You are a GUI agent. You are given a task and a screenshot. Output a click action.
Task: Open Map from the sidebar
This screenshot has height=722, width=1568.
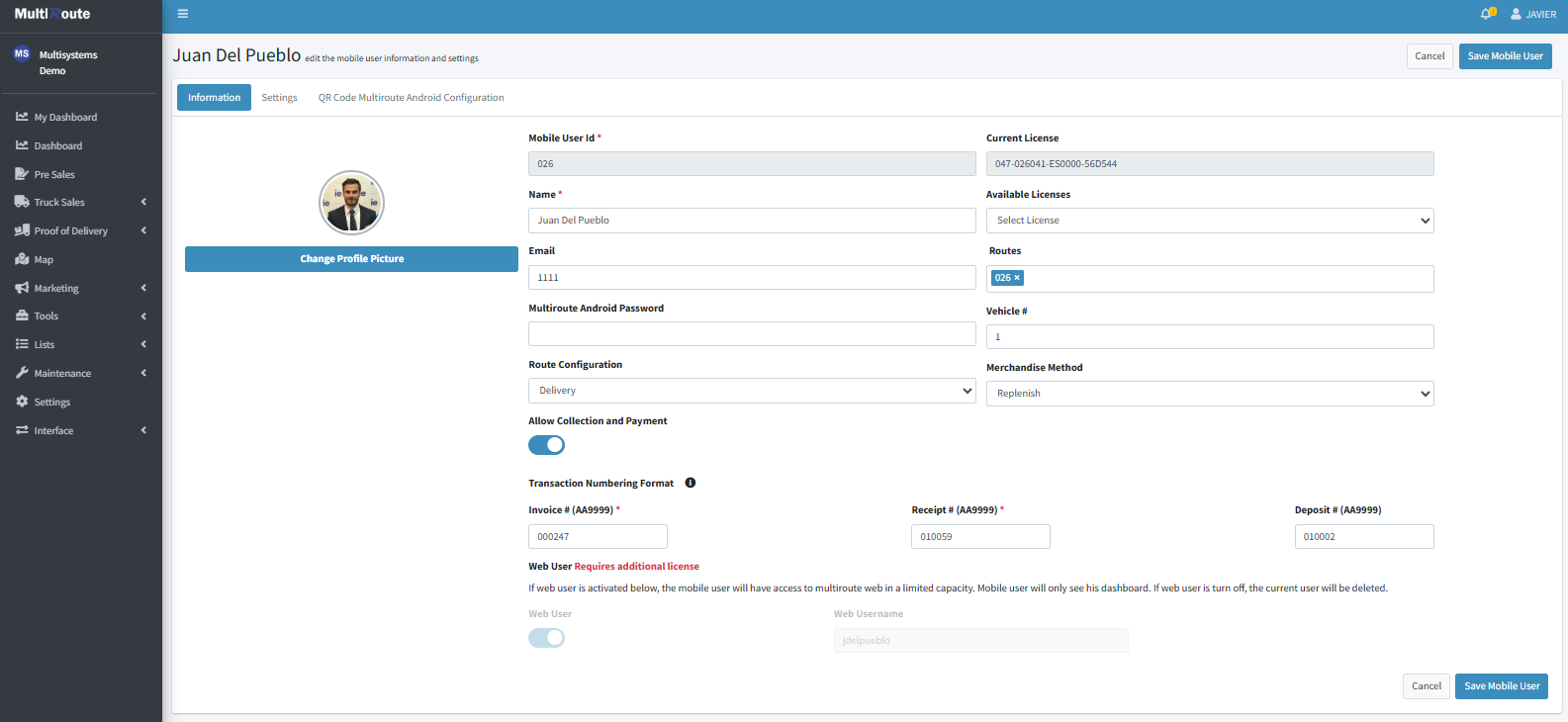coord(44,259)
